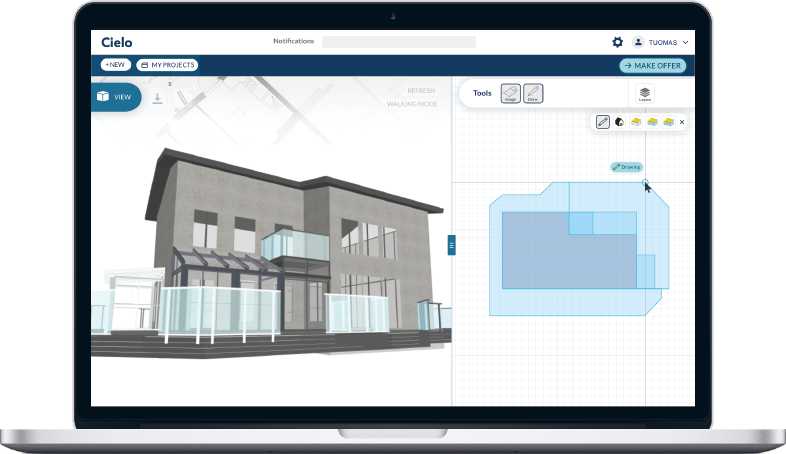
Task: Click the +NEW project button
Action: pyautogui.click(x=116, y=65)
